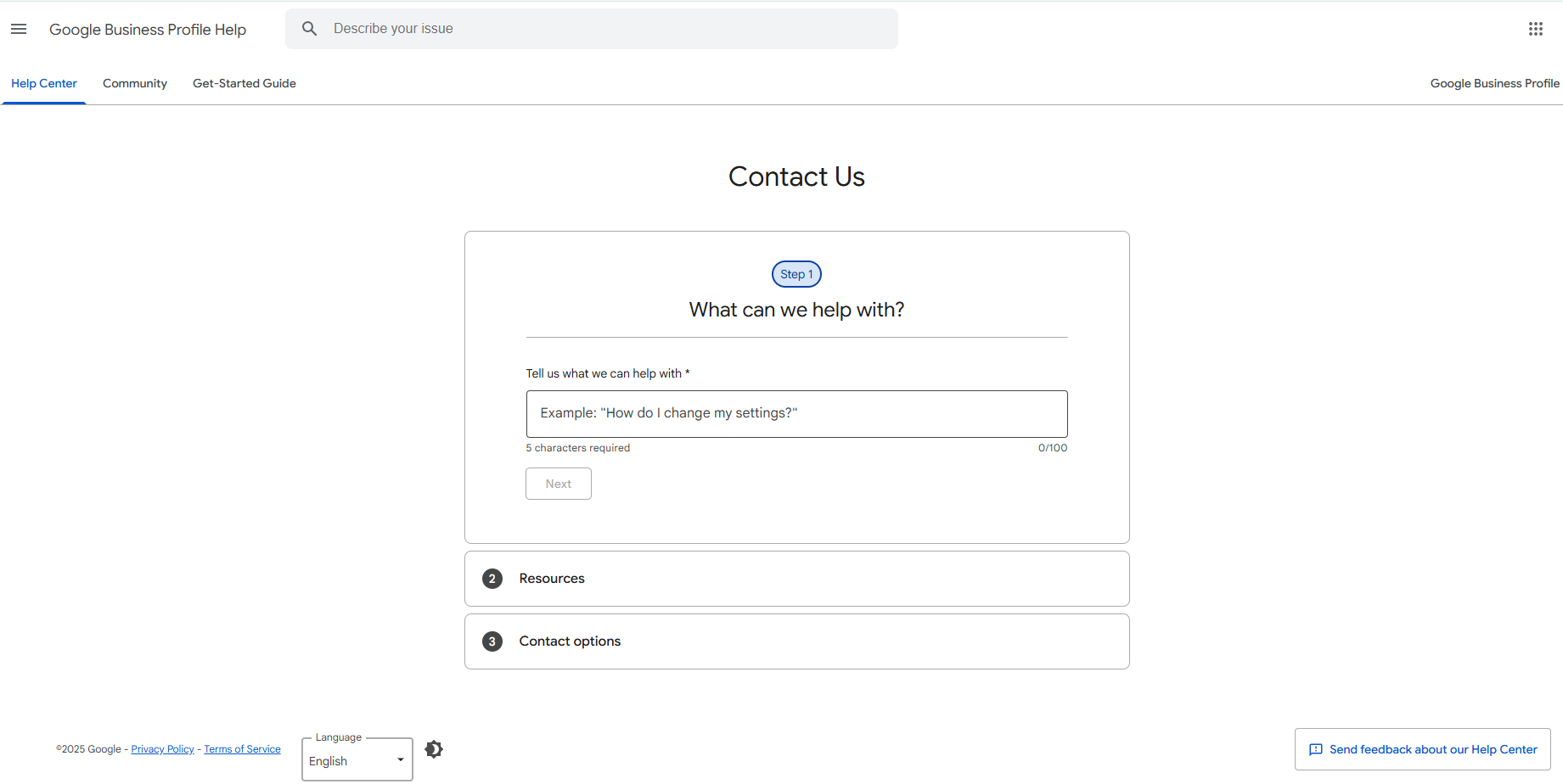Click the feedback speech-bubble icon
This screenshot has height=784, width=1563.
pyautogui.click(x=1316, y=749)
